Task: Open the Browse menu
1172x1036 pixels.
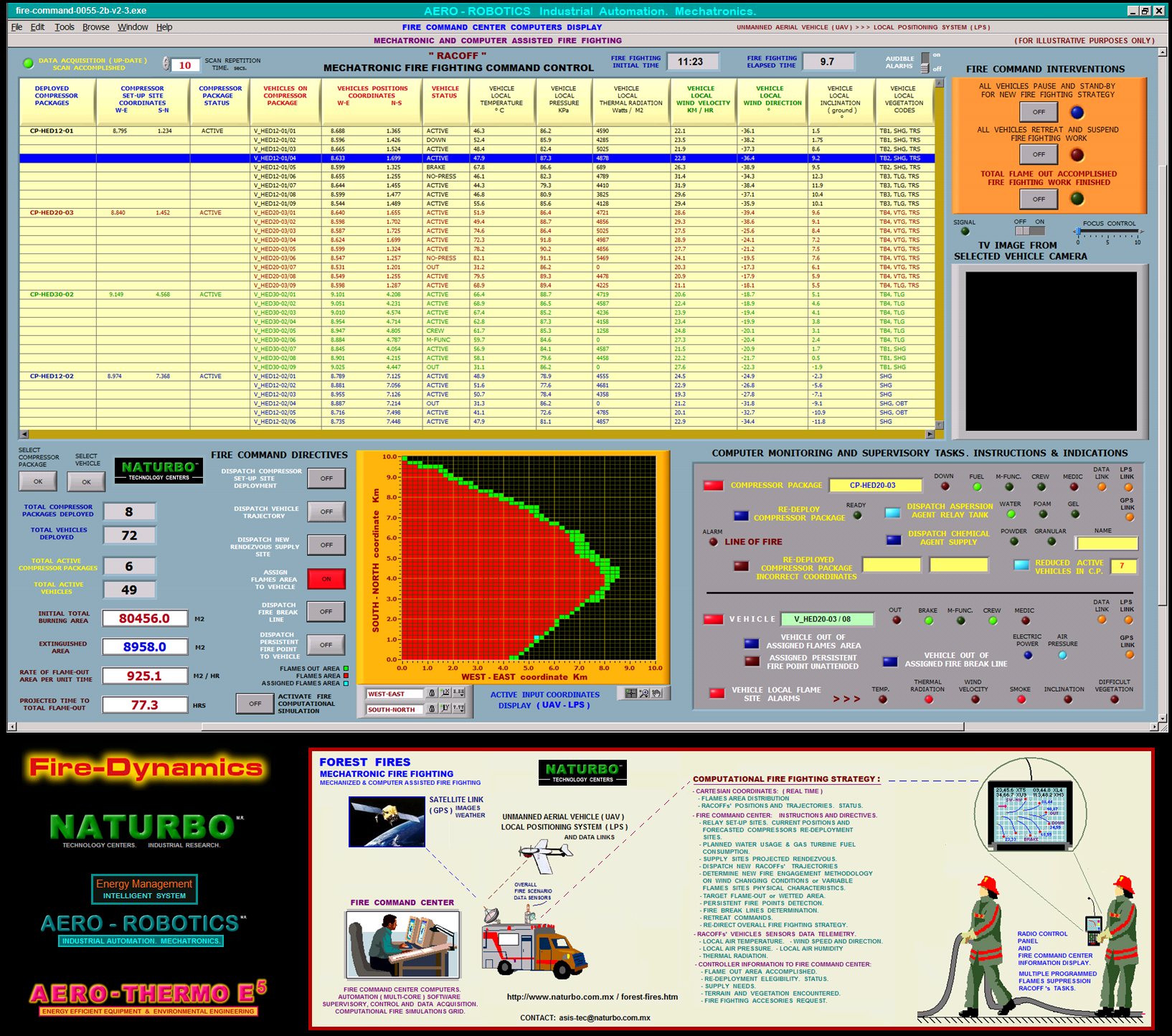Action: point(96,27)
